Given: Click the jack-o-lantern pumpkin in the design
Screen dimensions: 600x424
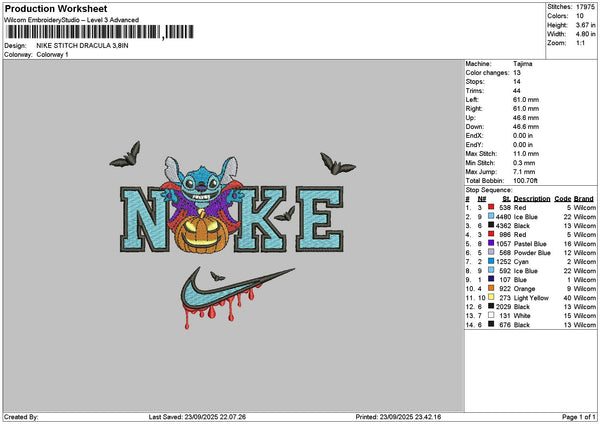Looking at the screenshot, I should (202, 232).
